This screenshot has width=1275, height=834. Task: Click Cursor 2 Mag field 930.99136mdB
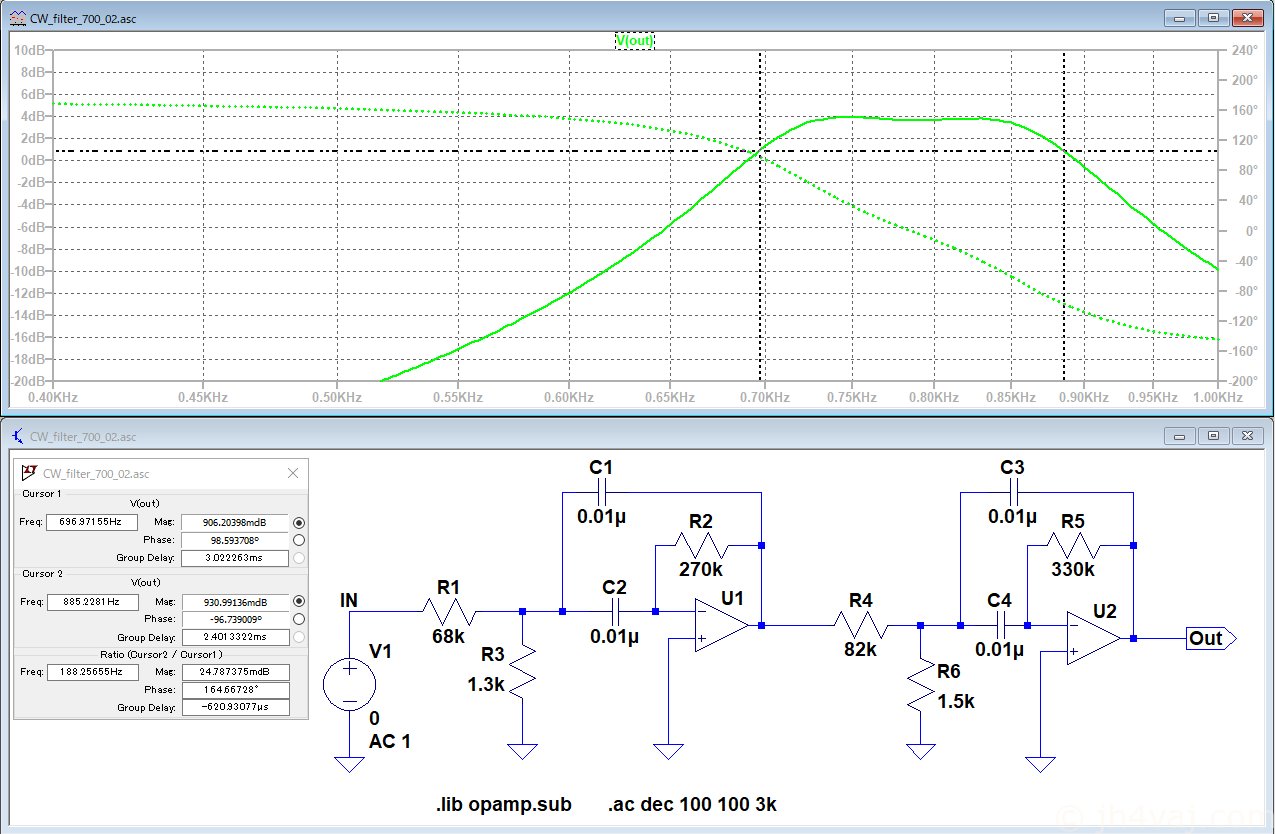click(235, 602)
